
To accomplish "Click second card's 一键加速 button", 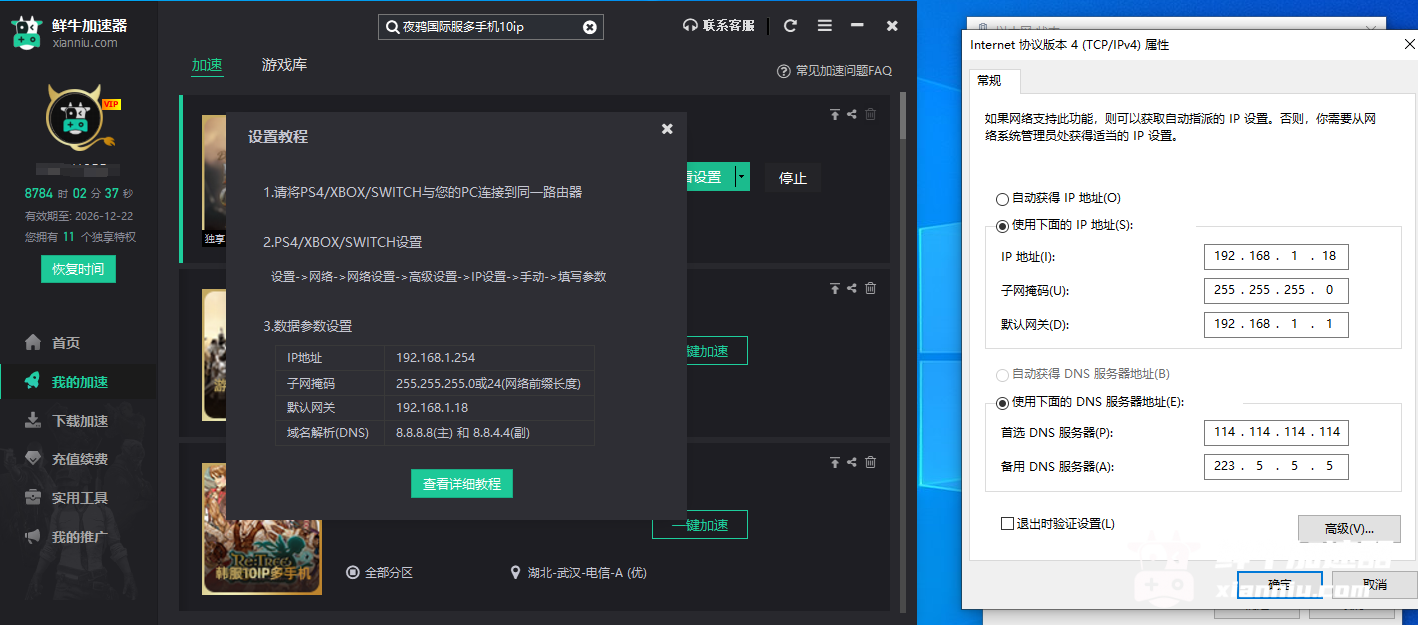I will 716,351.
